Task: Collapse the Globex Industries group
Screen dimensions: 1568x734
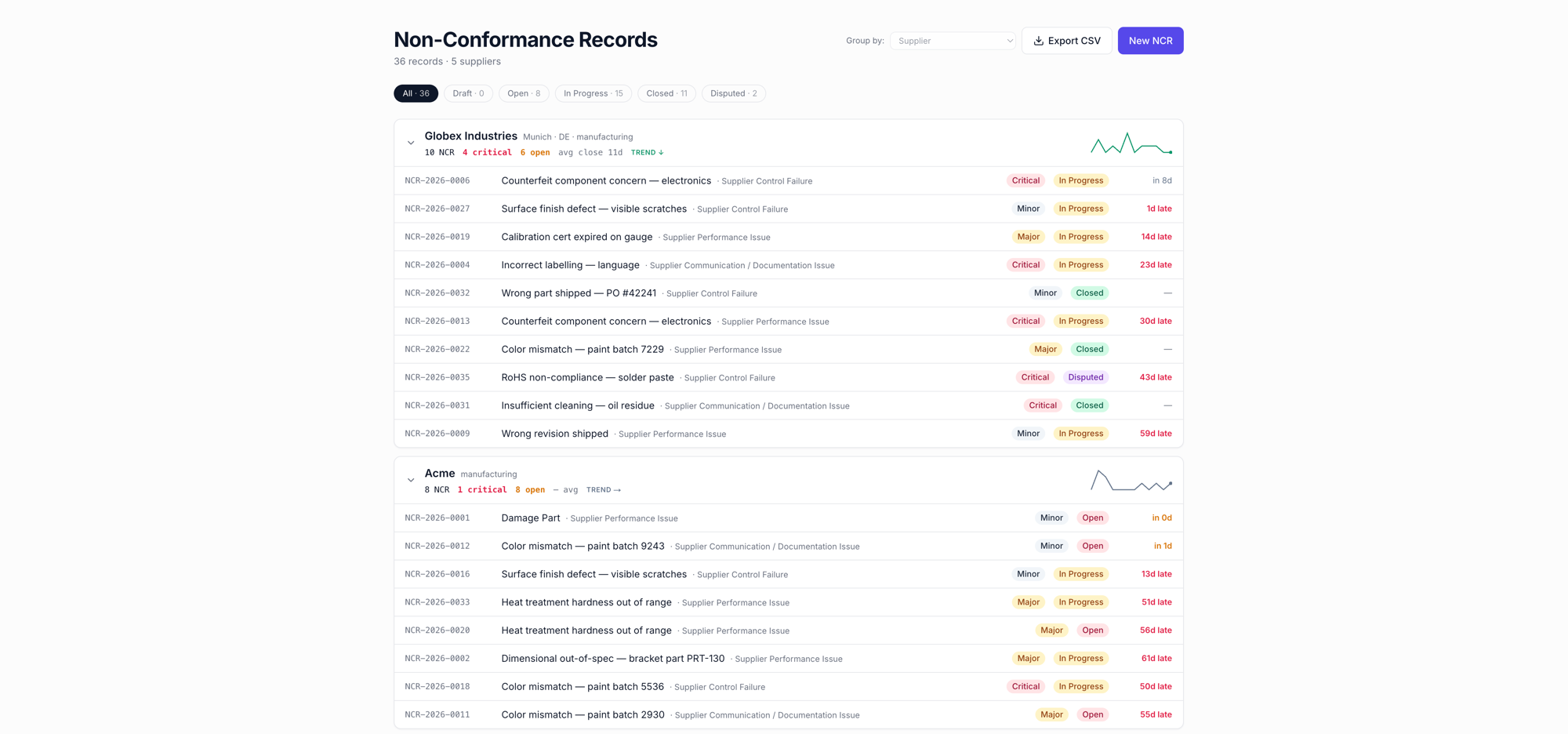Action: point(411,144)
